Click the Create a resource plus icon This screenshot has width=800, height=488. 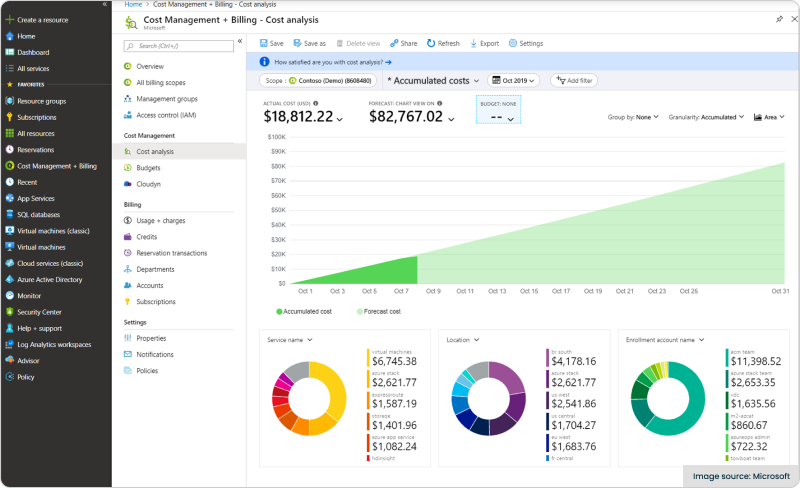pyautogui.click(x=9, y=20)
